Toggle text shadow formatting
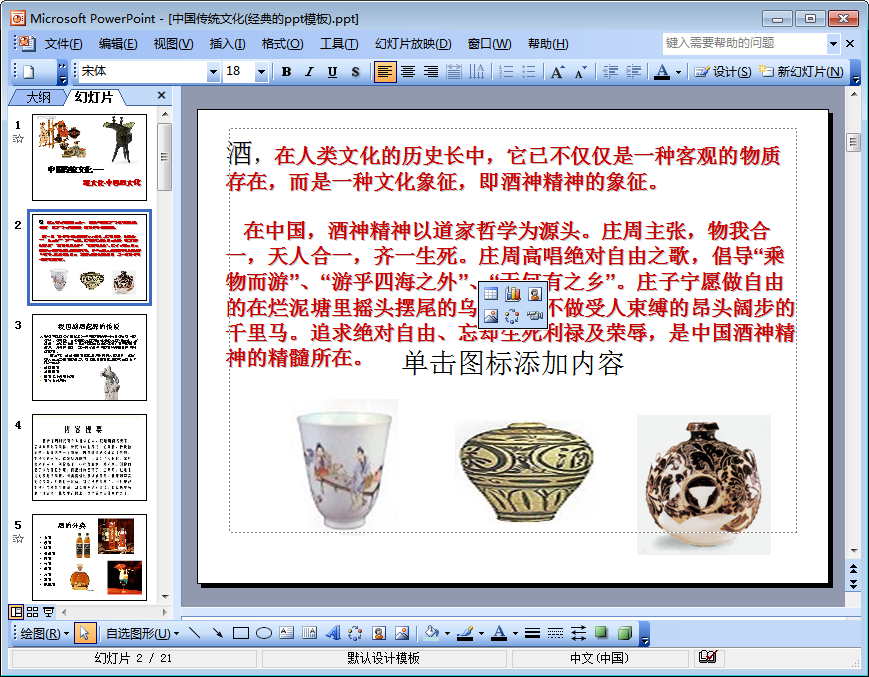Screen dimensions: 869x677 point(355,72)
